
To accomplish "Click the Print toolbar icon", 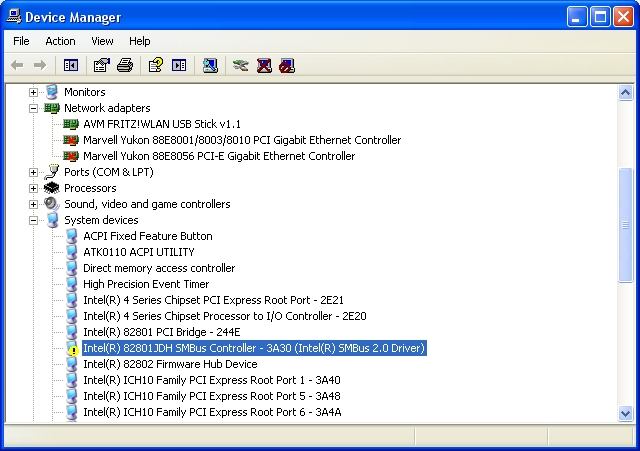I will (x=125, y=65).
